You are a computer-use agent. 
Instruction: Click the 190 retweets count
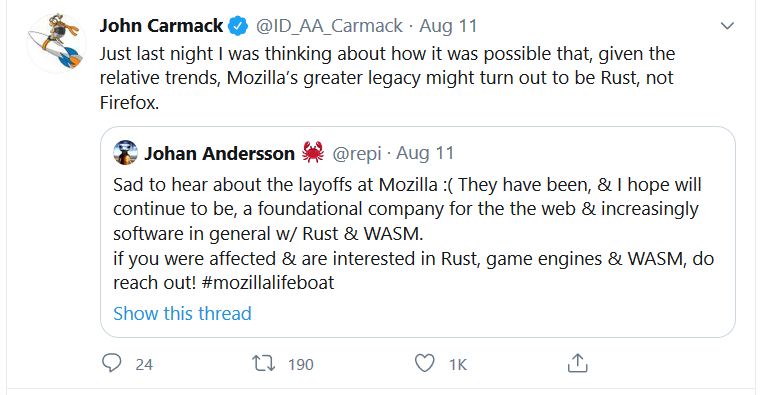pyautogui.click(x=301, y=364)
